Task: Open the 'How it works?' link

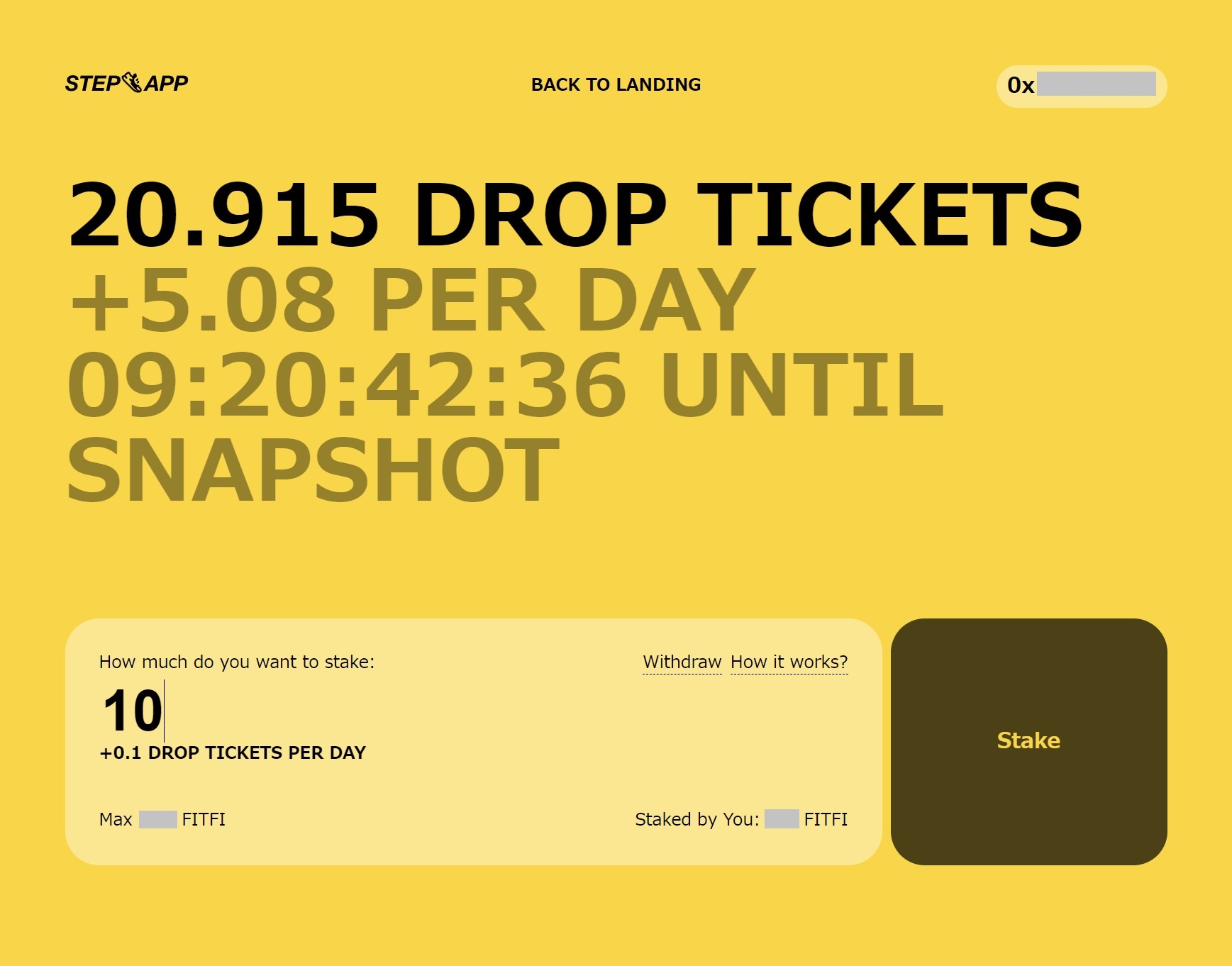Action: 789,662
